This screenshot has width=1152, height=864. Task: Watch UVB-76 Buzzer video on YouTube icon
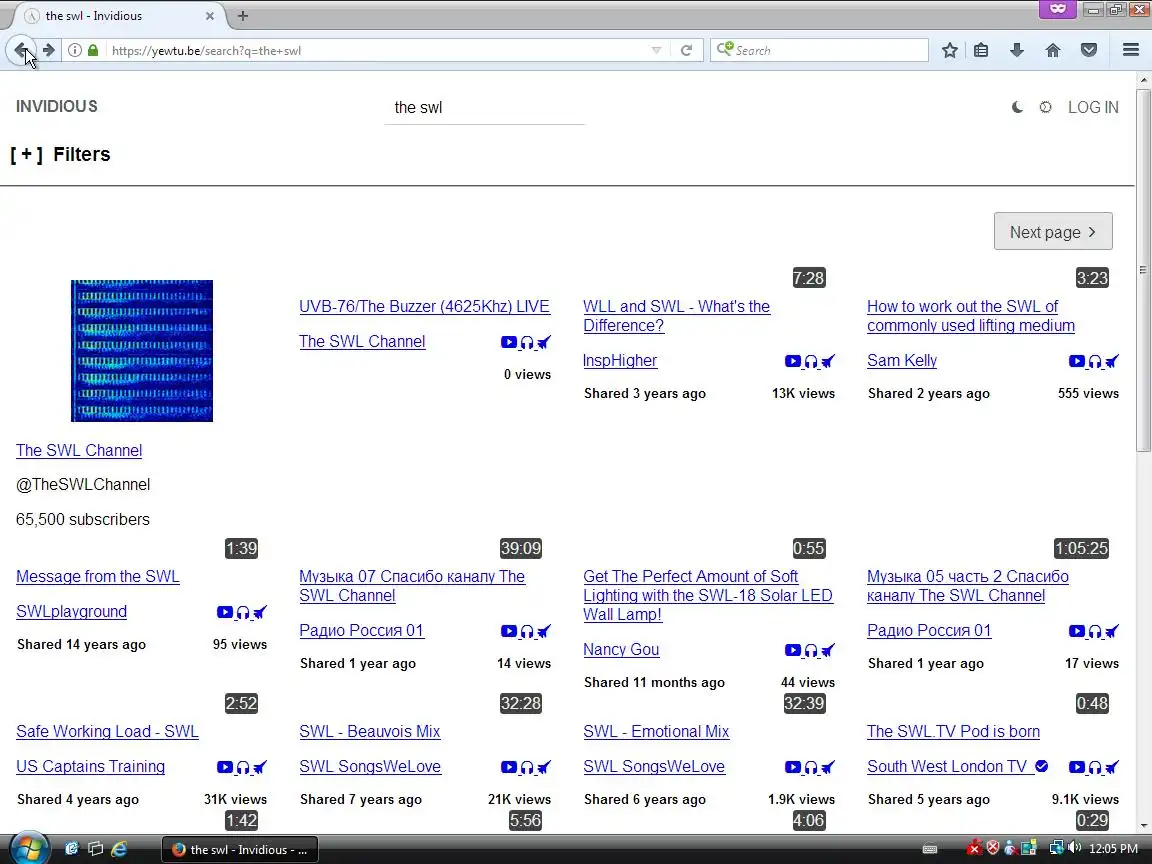pos(508,342)
